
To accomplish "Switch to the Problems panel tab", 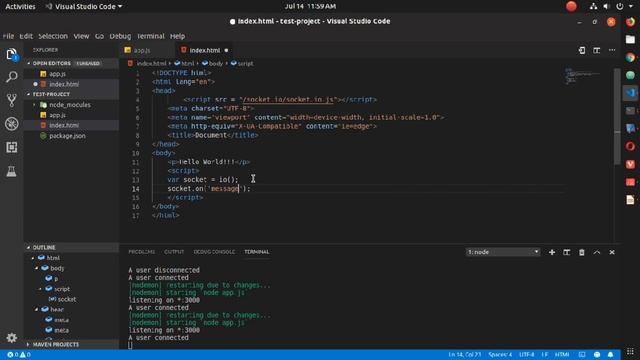I will (142, 252).
